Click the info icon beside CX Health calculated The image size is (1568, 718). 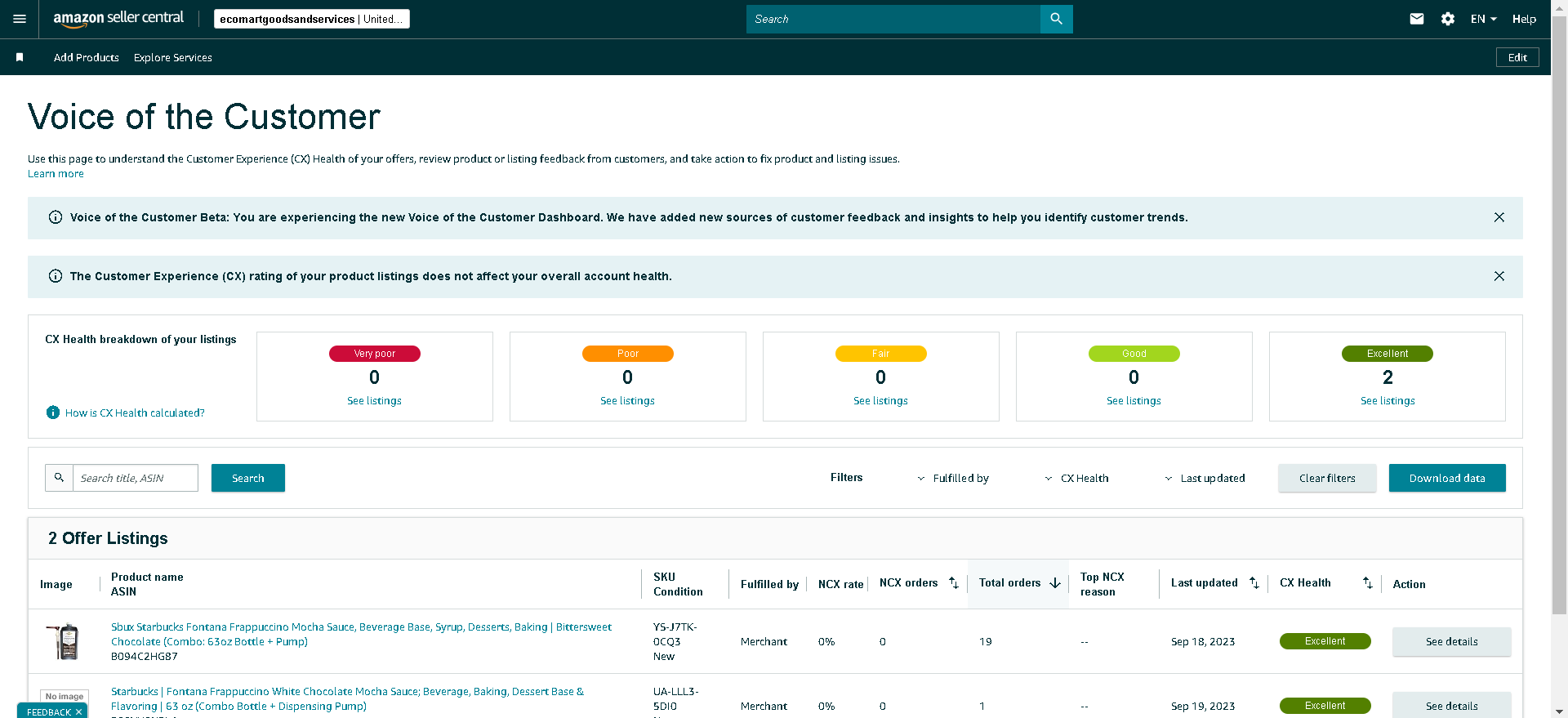coord(53,413)
